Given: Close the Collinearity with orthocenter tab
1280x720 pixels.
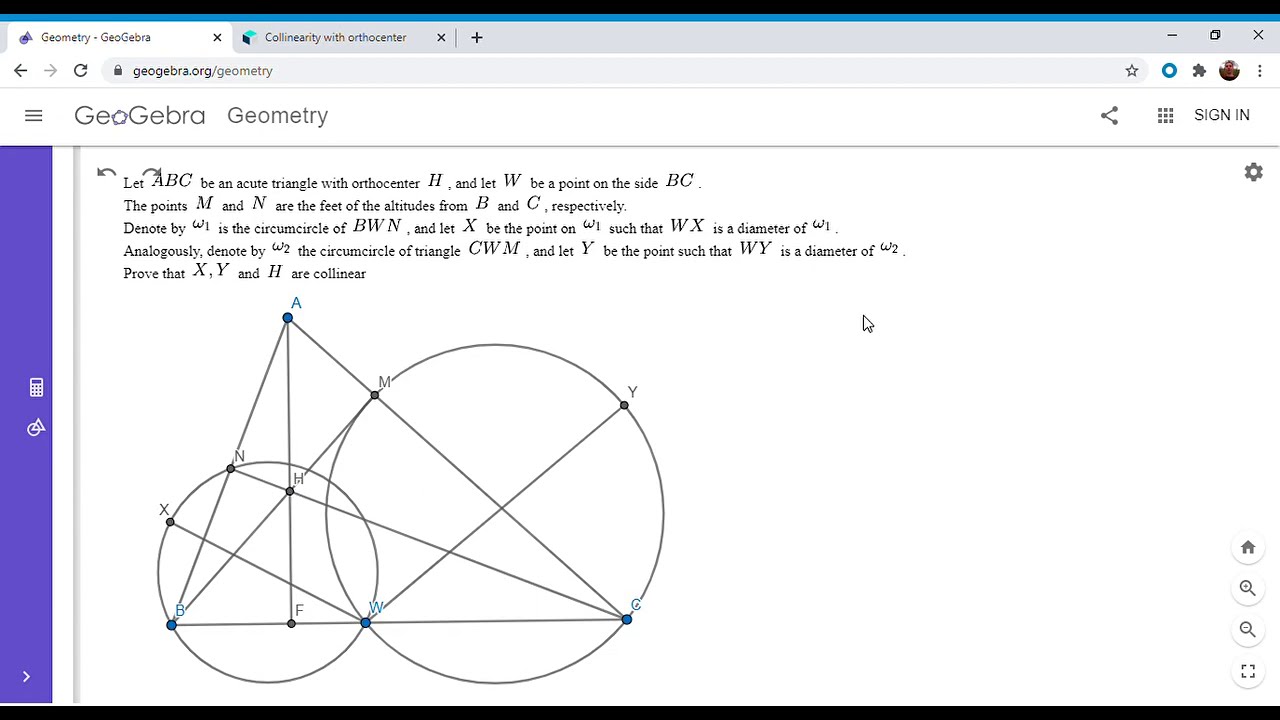Looking at the screenshot, I should point(441,37).
